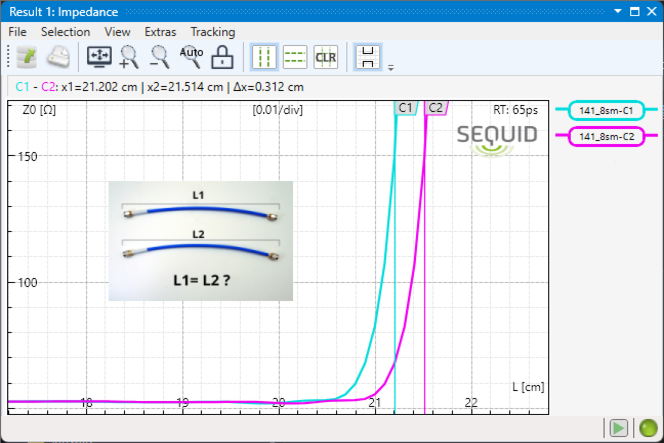Open the Selection menu
Image resolution: width=664 pixels, height=443 pixels.
click(65, 32)
